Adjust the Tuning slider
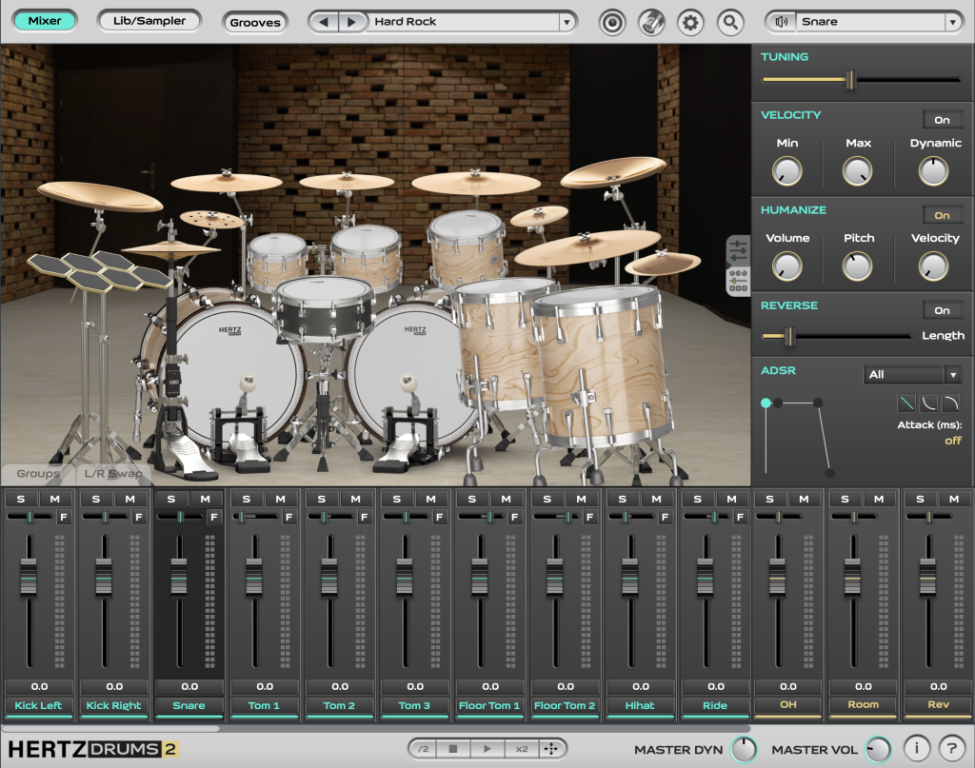975x768 pixels. click(850, 77)
